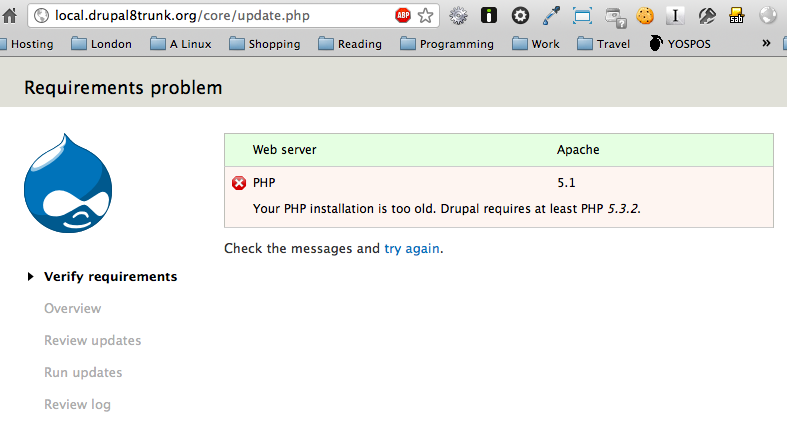The height and width of the screenshot is (426, 787).
Task: Open the London bookmarks folder
Action: pos(101,44)
